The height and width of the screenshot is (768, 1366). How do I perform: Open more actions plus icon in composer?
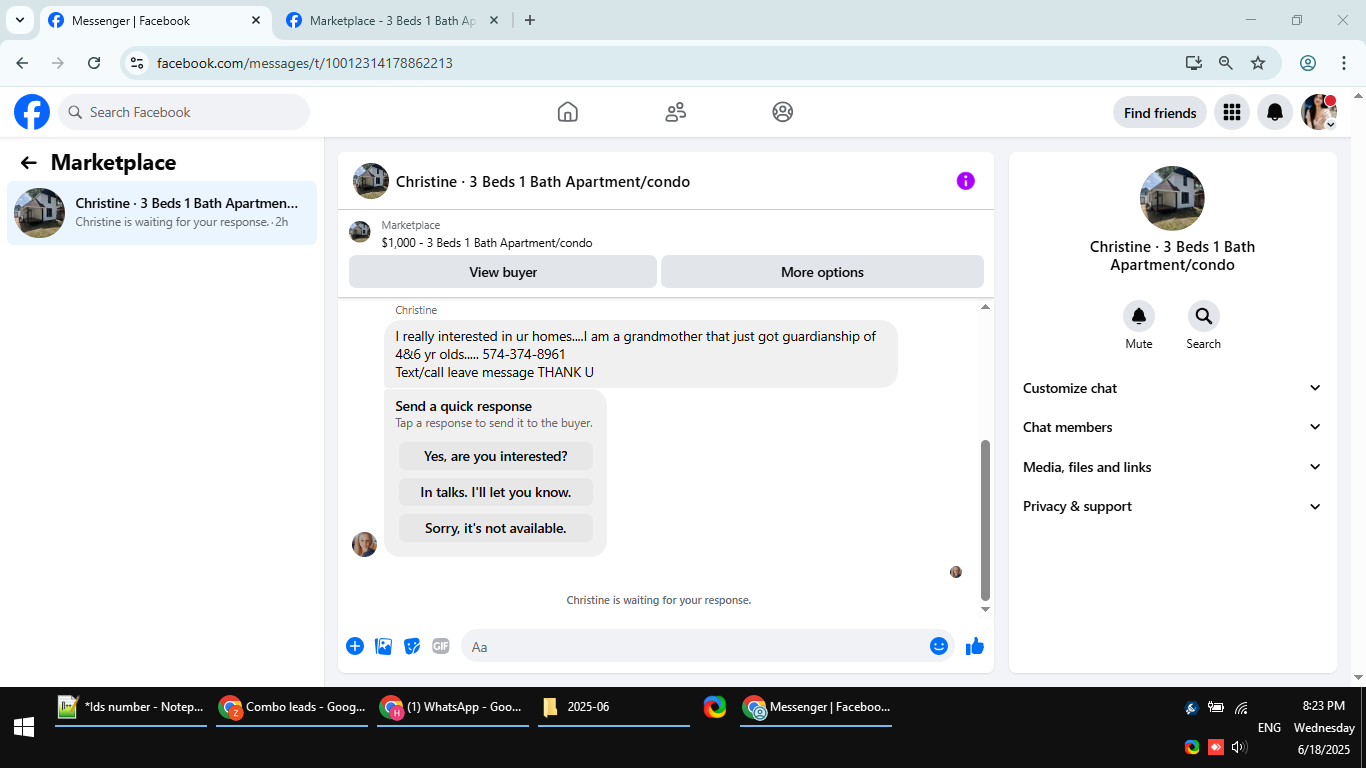tap(355, 646)
